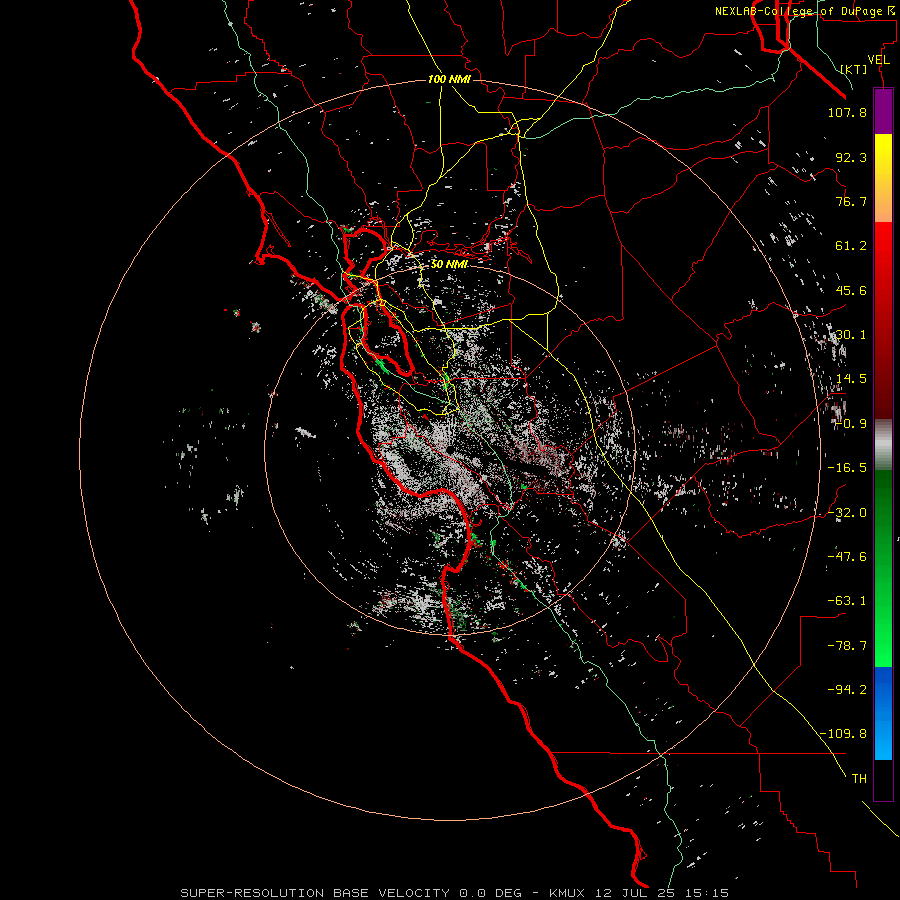Viewport: 900px width, 900px height.
Task: Click the 76.7 velocity scale value
Action: click(x=851, y=201)
